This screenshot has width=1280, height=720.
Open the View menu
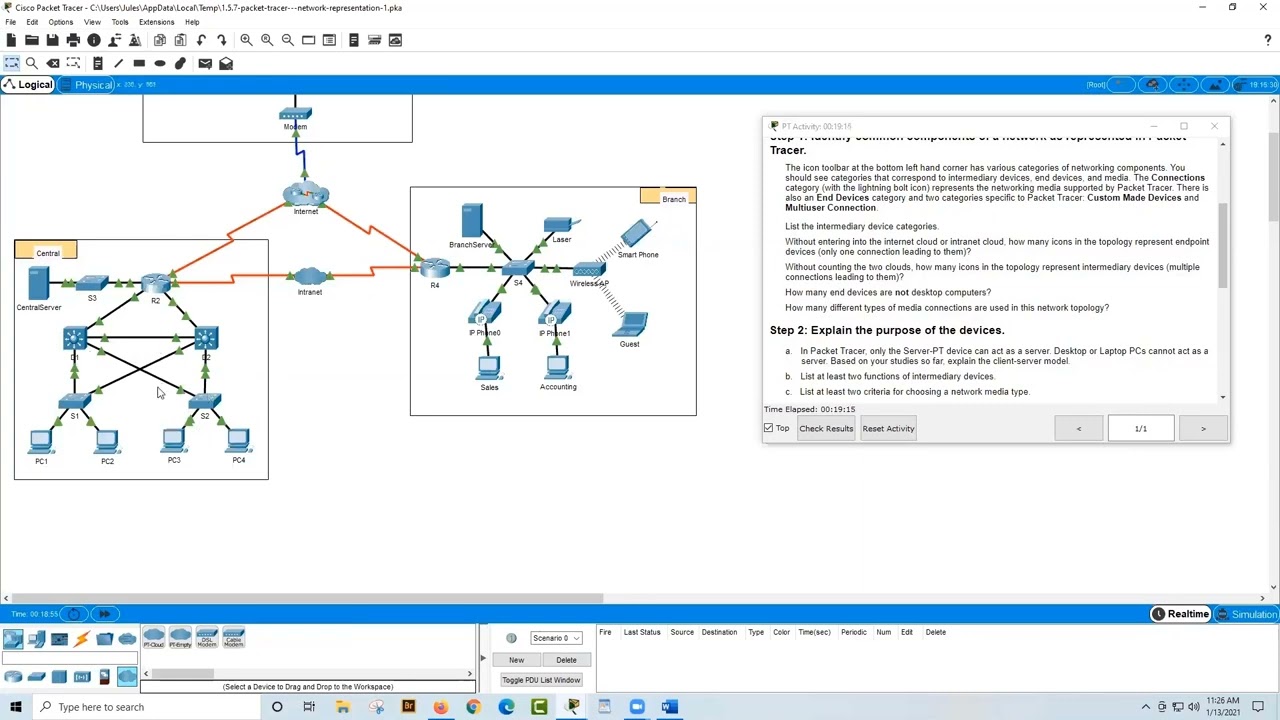(x=92, y=22)
